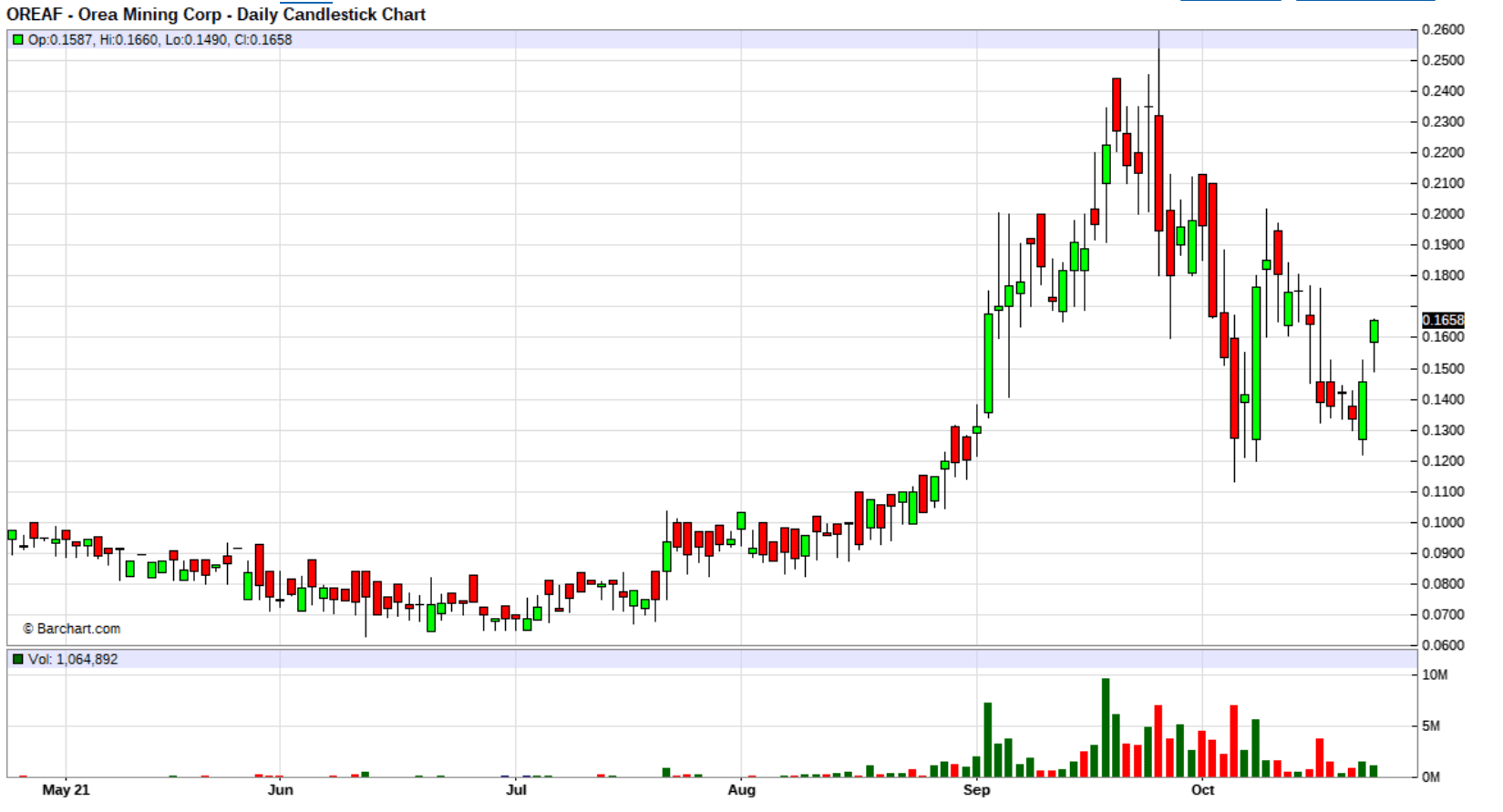
Task: Click the 'May 21' date axis label
Action: coord(66,790)
